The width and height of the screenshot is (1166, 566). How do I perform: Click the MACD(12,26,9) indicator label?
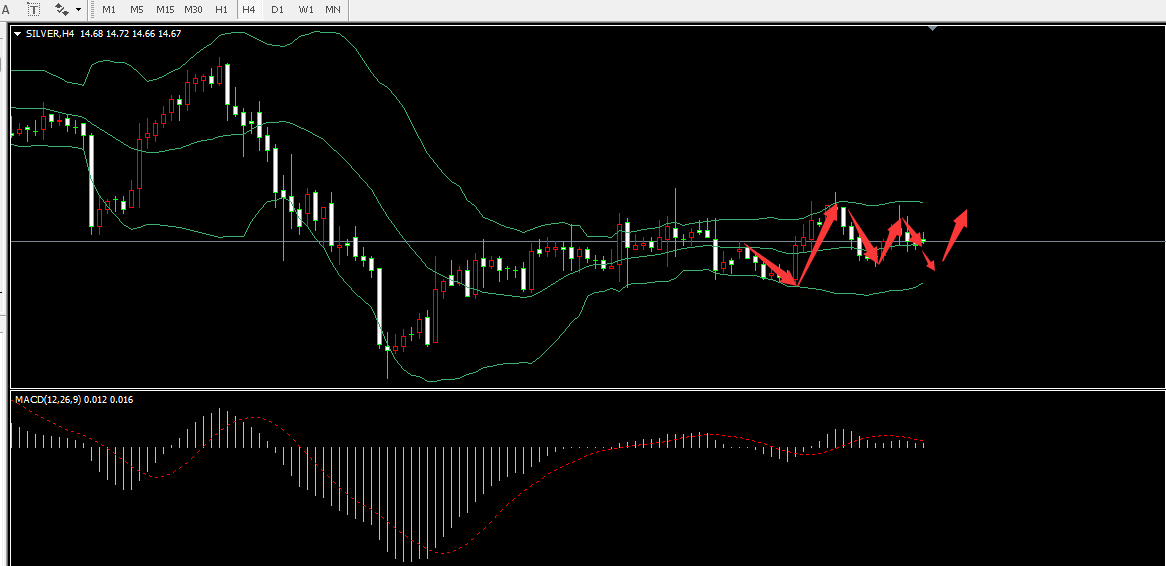coord(73,400)
